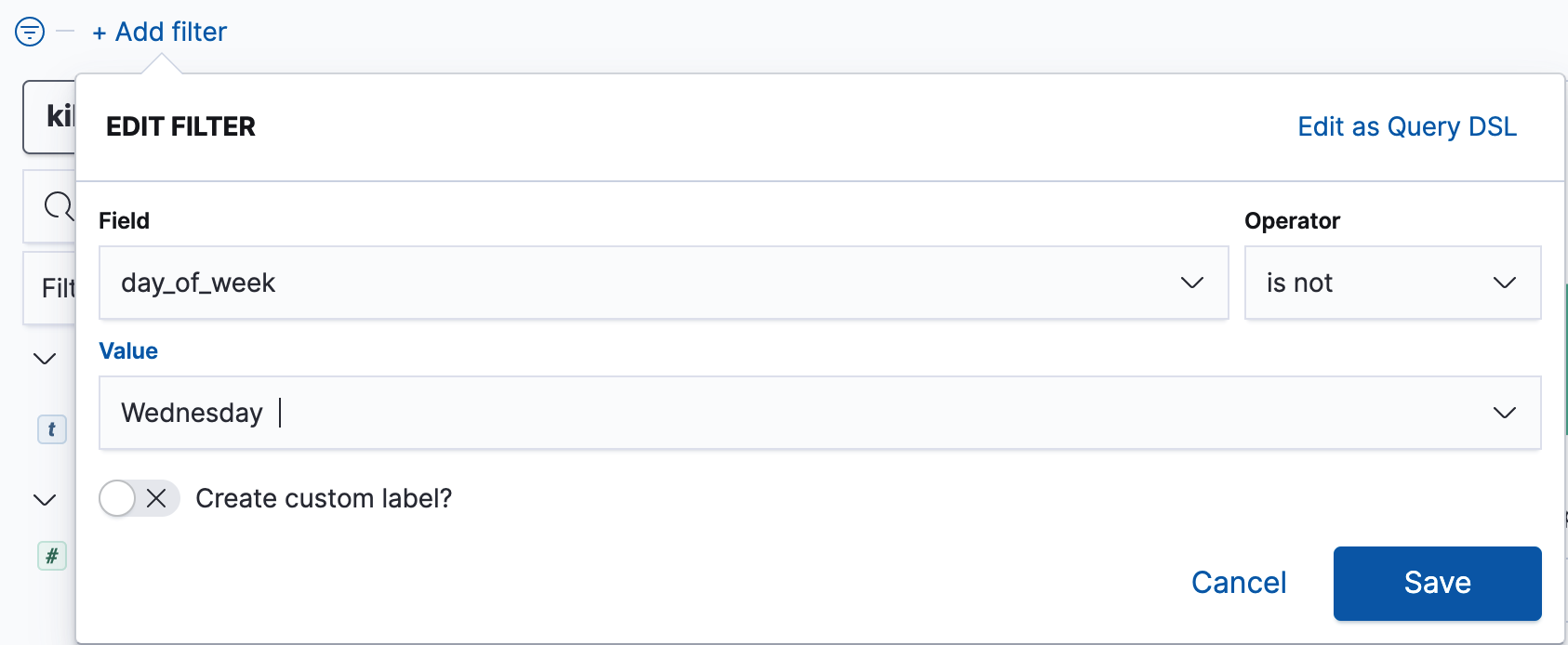The width and height of the screenshot is (1568, 645).
Task: Select the 't' string field type icon
Action: [x=52, y=429]
